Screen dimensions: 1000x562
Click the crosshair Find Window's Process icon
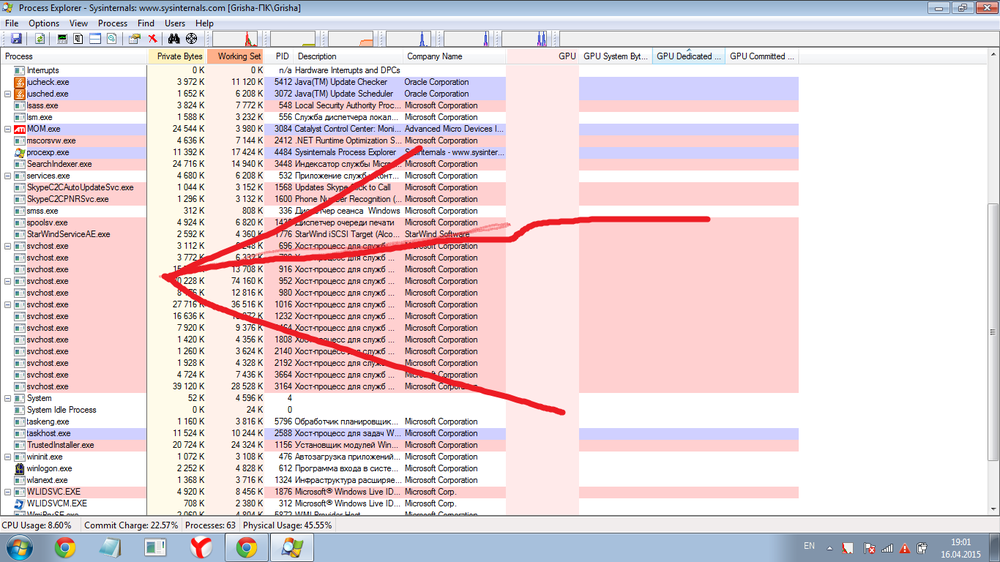click(191, 39)
